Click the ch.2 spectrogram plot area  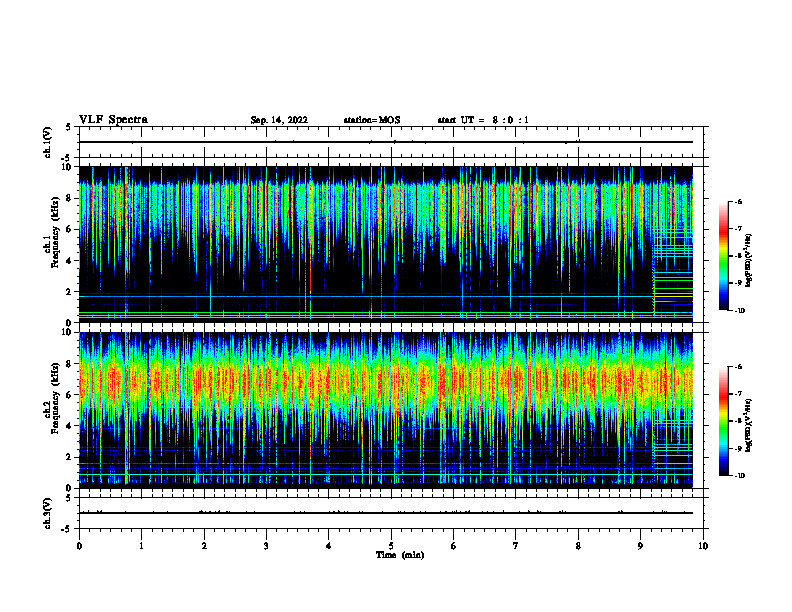pyautogui.click(x=386, y=410)
